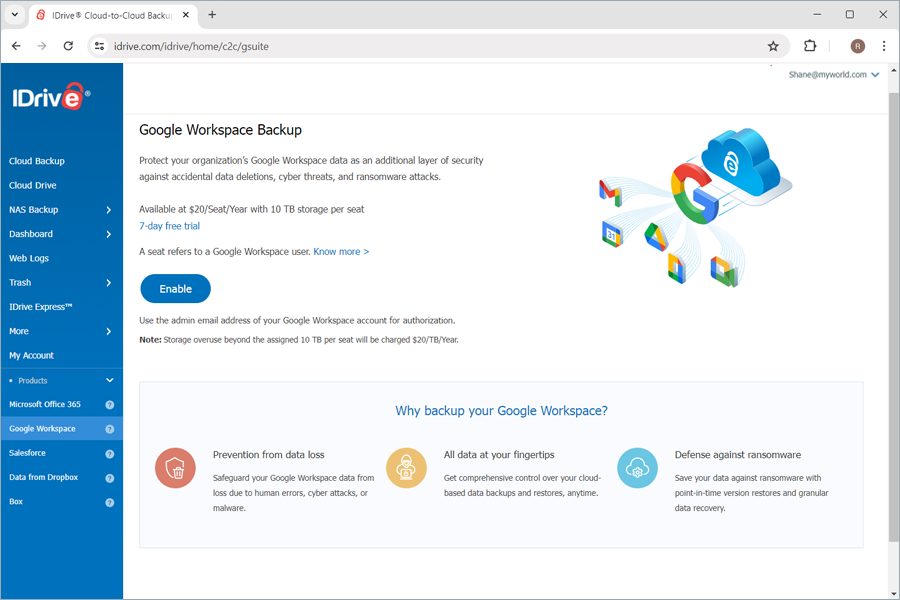Click the Defense against ransomware title
This screenshot has height=600, width=900.
point(738,455)
